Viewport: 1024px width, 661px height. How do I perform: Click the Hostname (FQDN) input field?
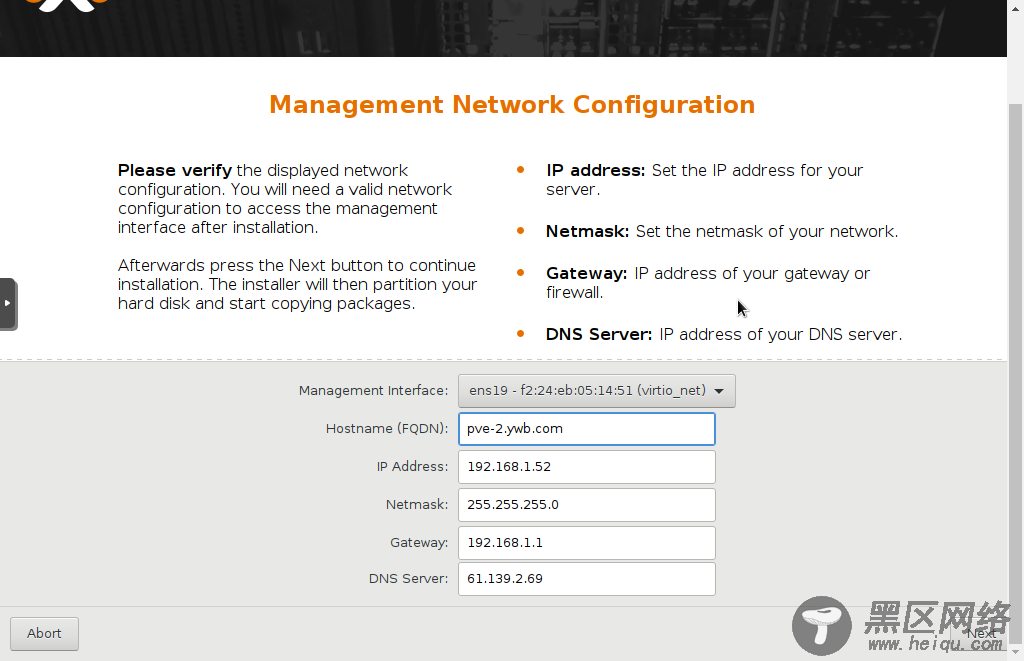pos(586,428)
